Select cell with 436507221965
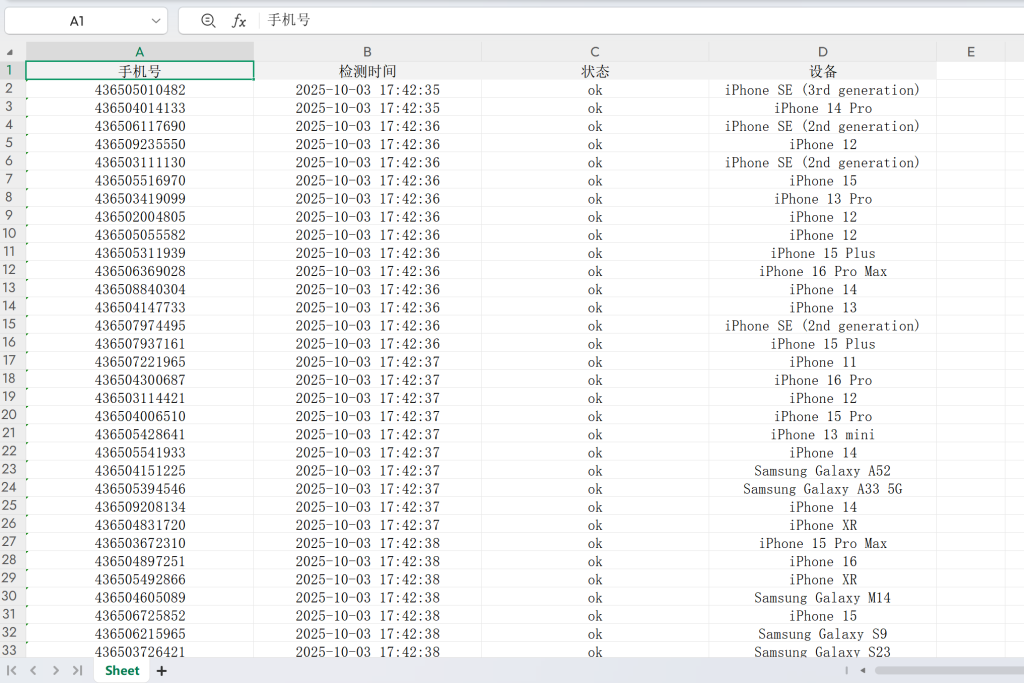This screenshot has width=1024, height=683. tap(140, 362)
